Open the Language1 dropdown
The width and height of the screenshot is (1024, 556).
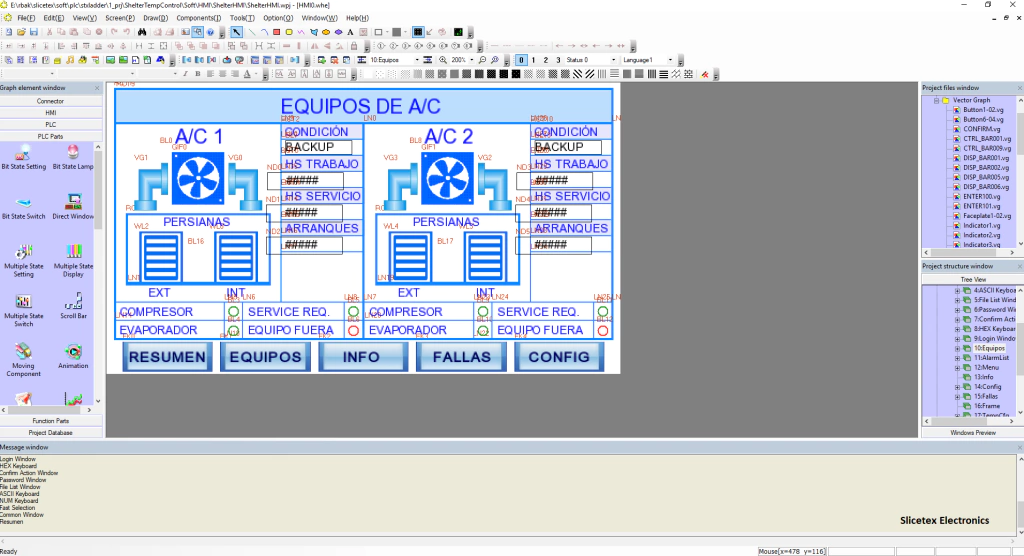670,60
